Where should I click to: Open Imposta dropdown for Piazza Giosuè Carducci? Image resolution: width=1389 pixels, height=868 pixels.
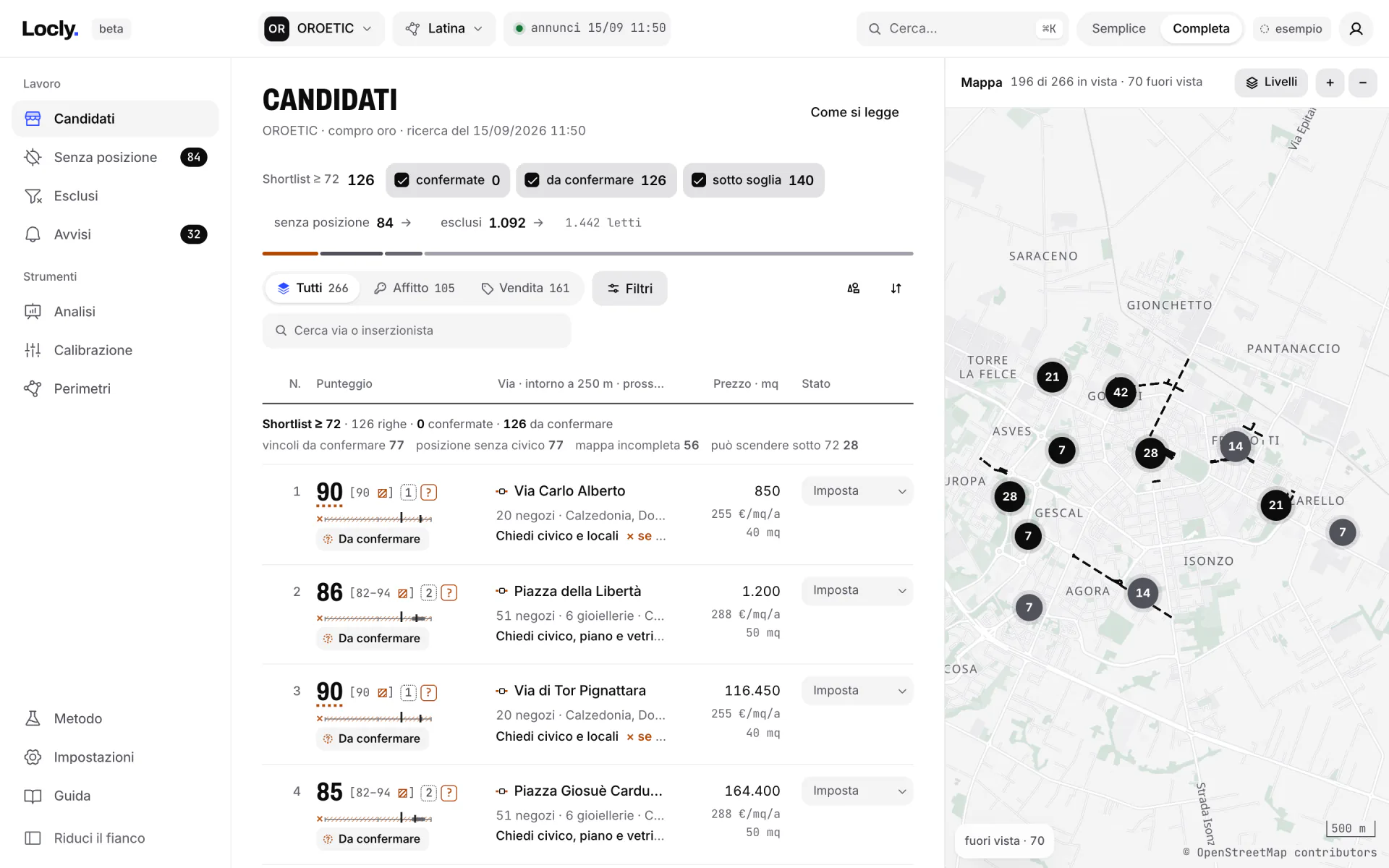point(857,791)
